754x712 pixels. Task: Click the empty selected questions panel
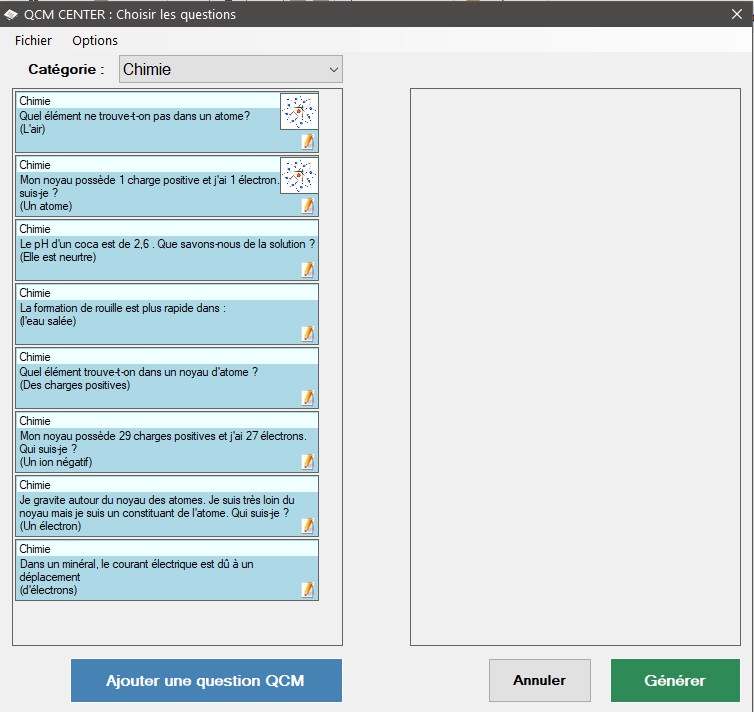tap(575, 366)
